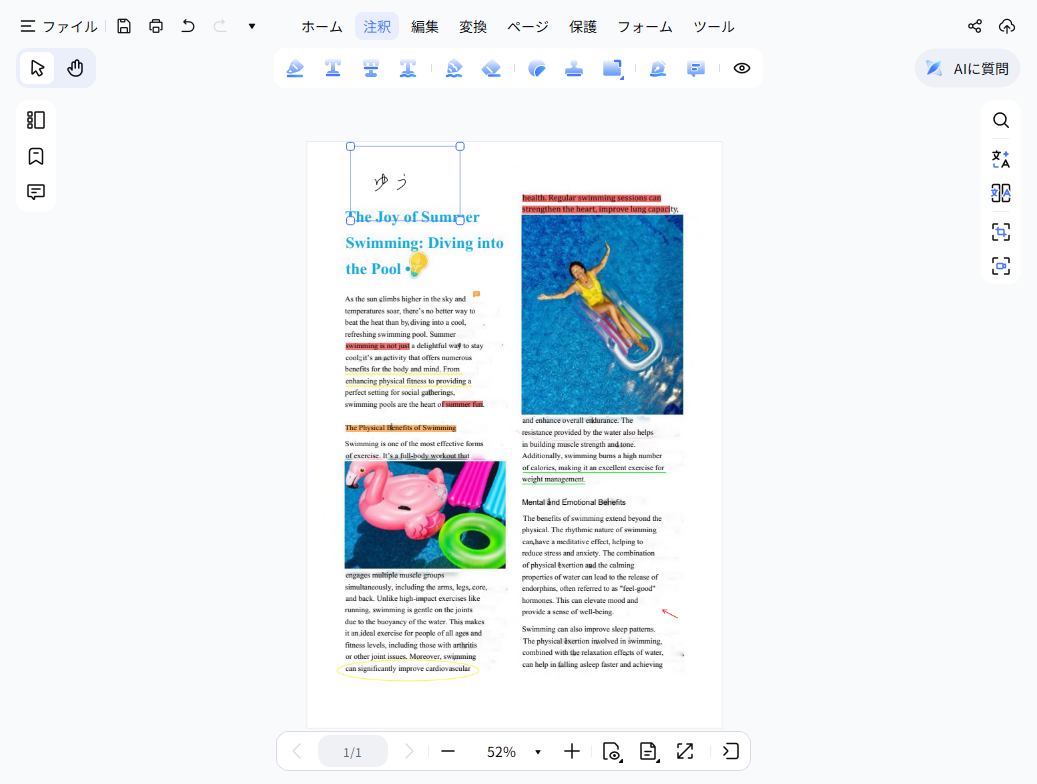Screen dimensions: 1037x784
Task: Open the translate document side-by-side icon
Action: pos(1001,193)
